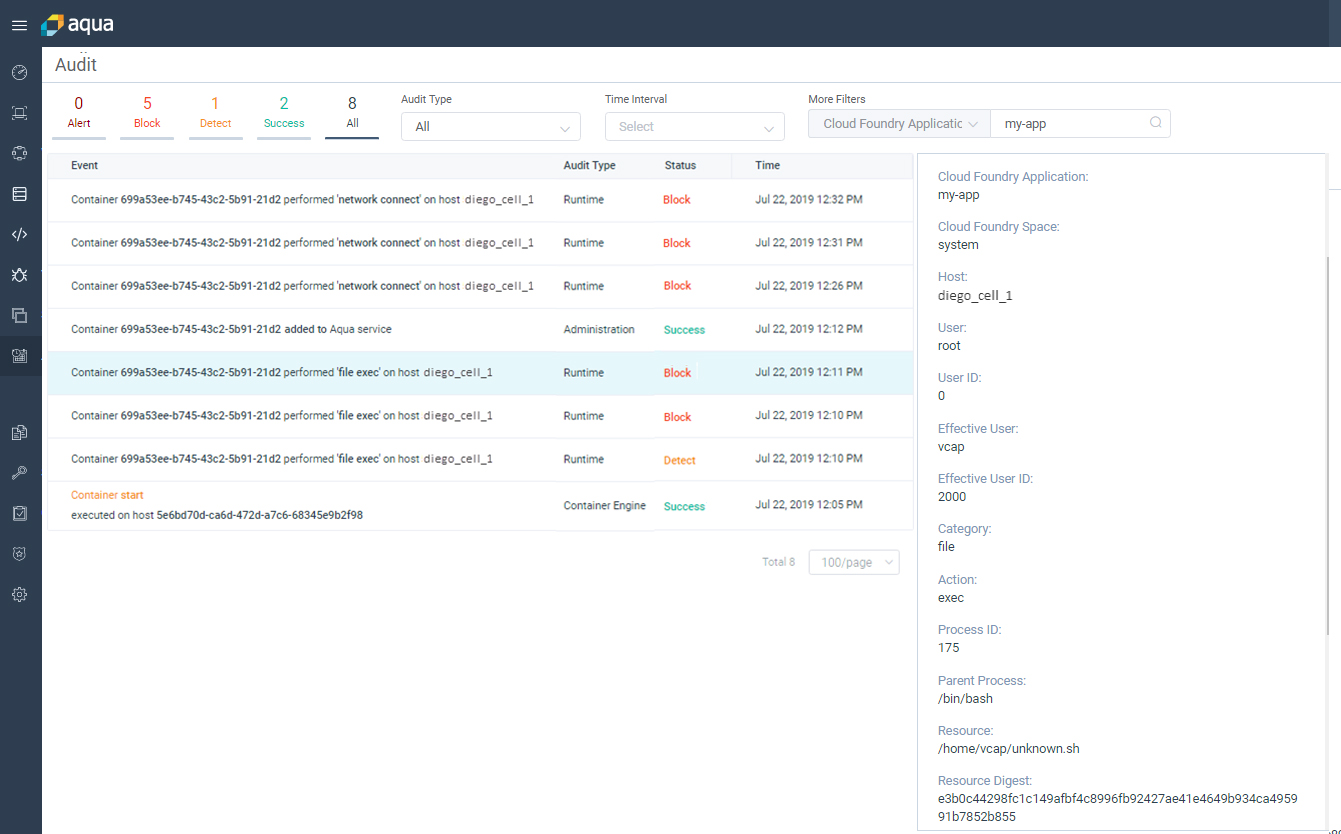Click the Process ID 175 value
This screenshot has height=834, width=1341.
[949, 648]
